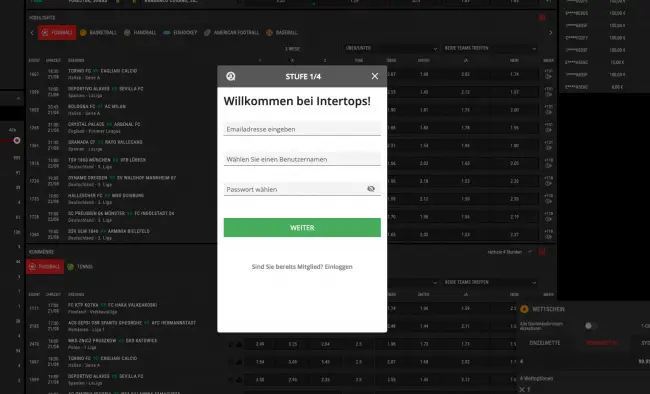Close the Stufe 1/4 registration dialog

click(x=375, y=76)
